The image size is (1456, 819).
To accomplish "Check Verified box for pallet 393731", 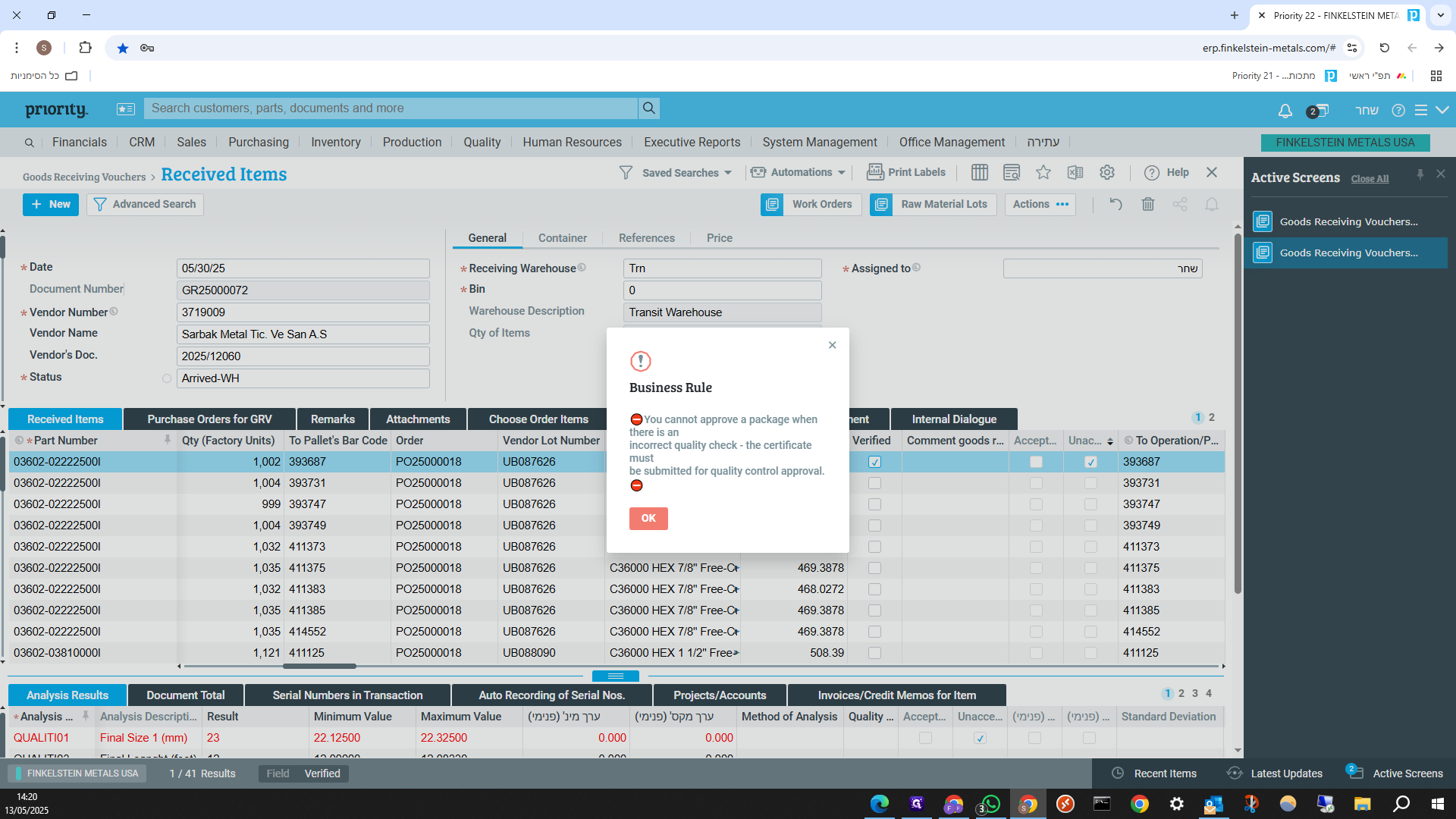I will click(874, 483).
